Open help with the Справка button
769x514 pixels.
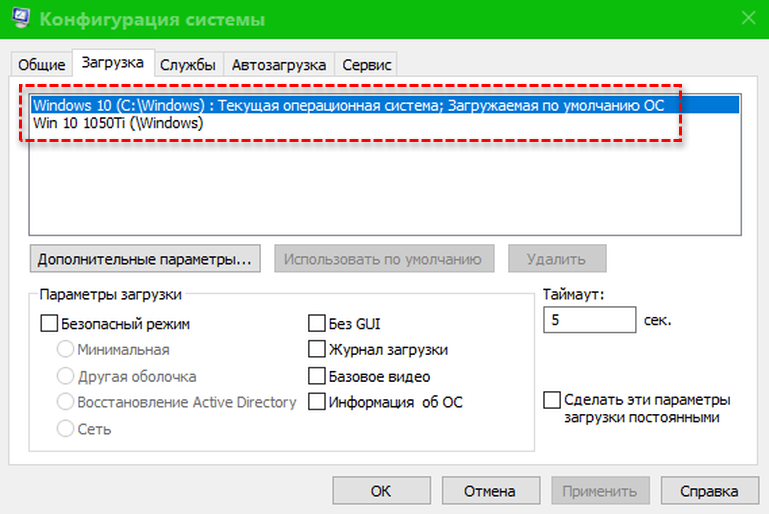tap(709, 490)
